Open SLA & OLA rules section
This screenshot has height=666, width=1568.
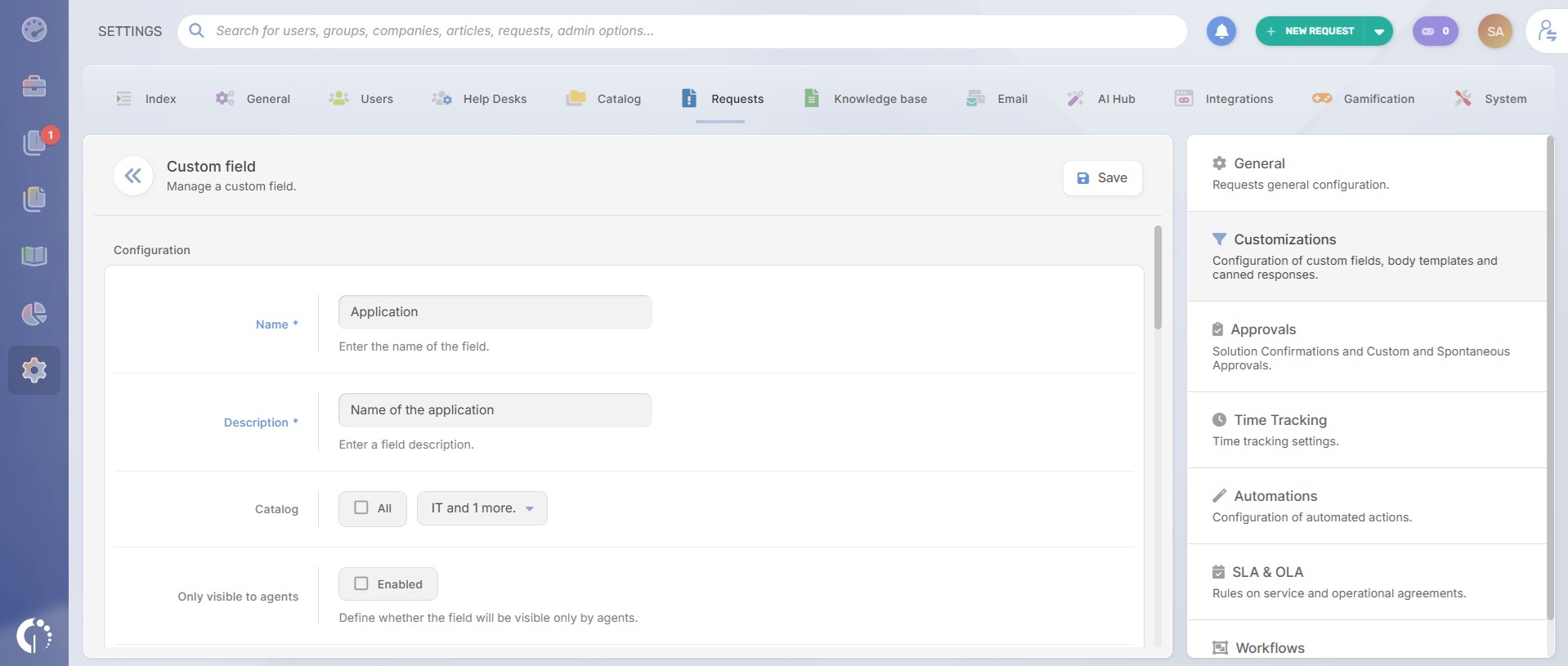[1367, 582]
